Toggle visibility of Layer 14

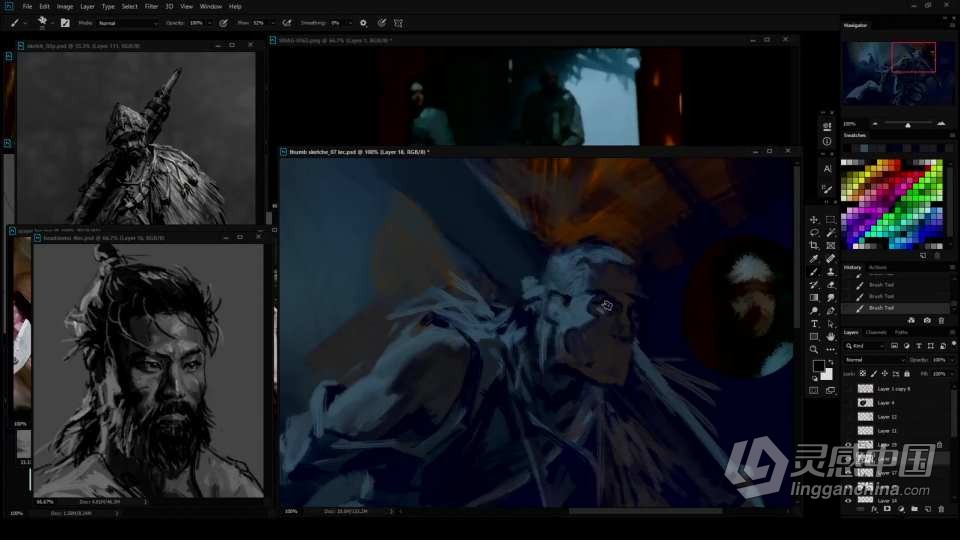pos(848,500)
